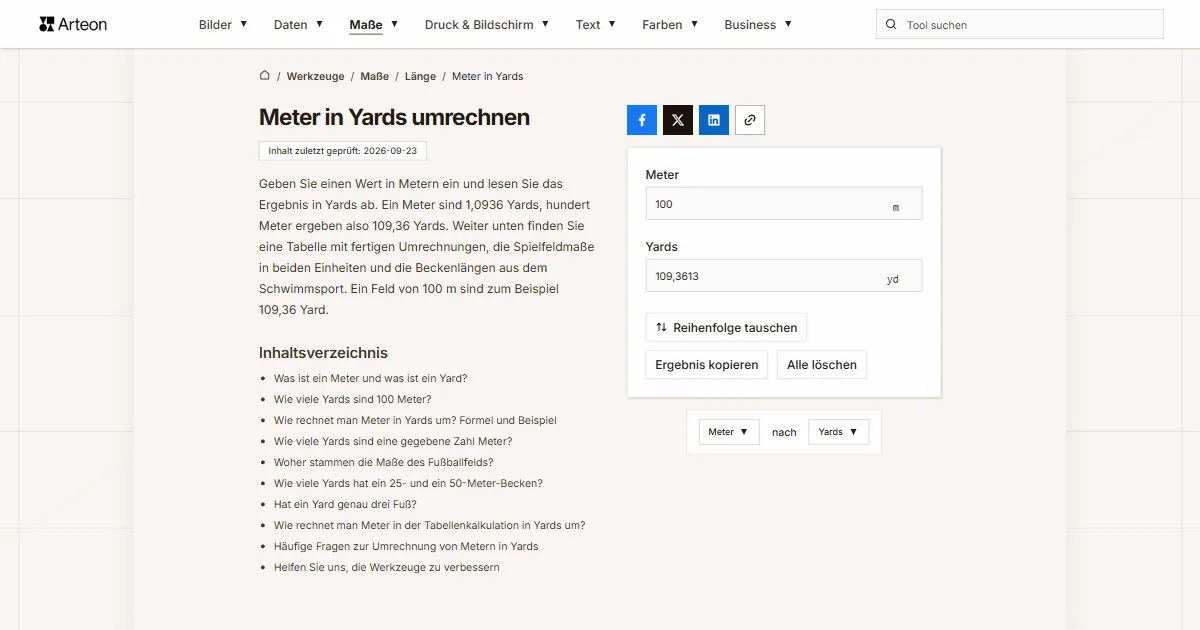Open 'Häufige Fragen zur Umrechnung' link

pyautogui.click(x=406, y=546)
